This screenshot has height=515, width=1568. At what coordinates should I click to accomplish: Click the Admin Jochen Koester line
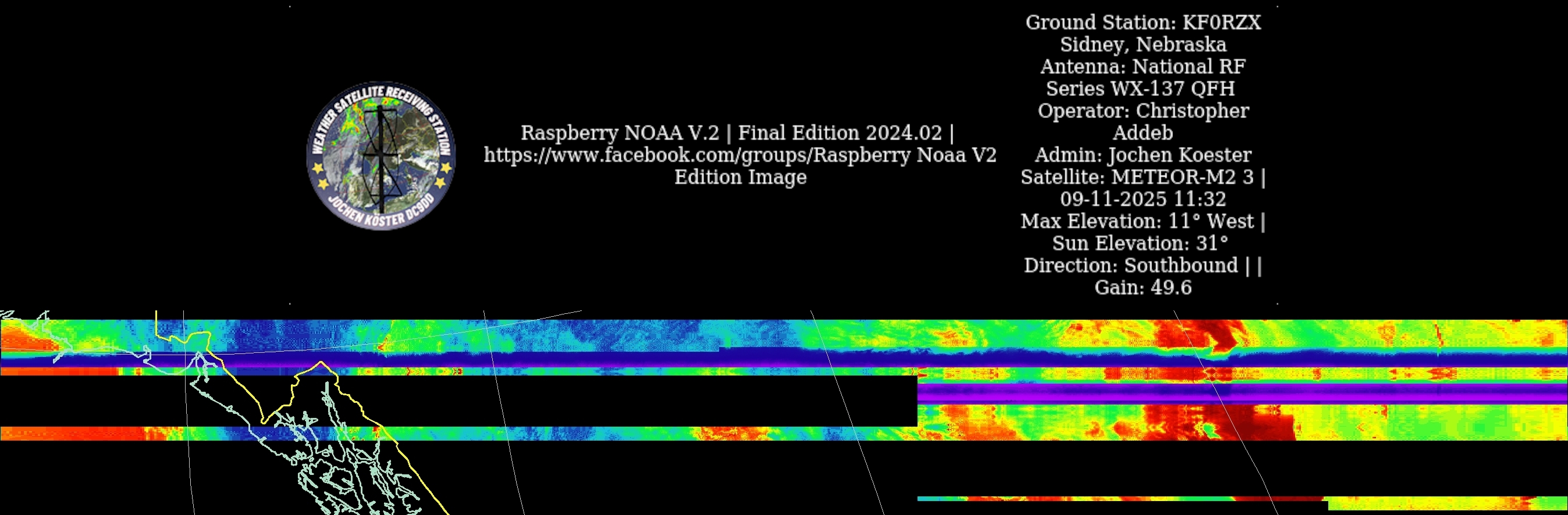(1143, 155)
